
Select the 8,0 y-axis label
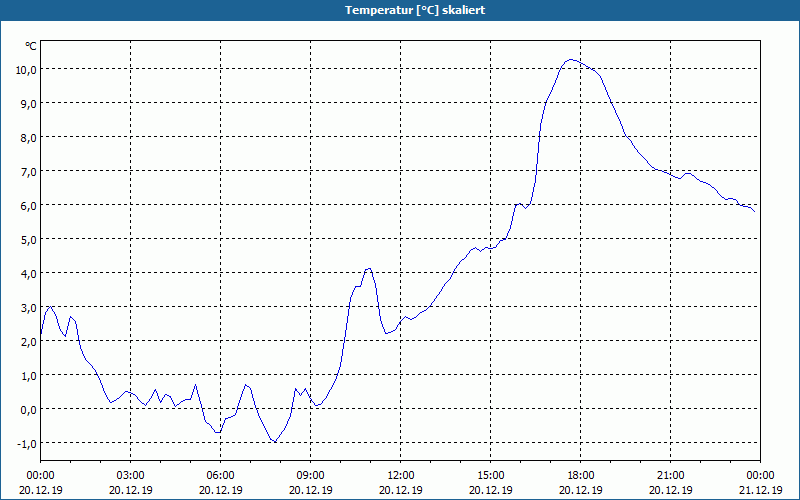click(x=28, y=138)
